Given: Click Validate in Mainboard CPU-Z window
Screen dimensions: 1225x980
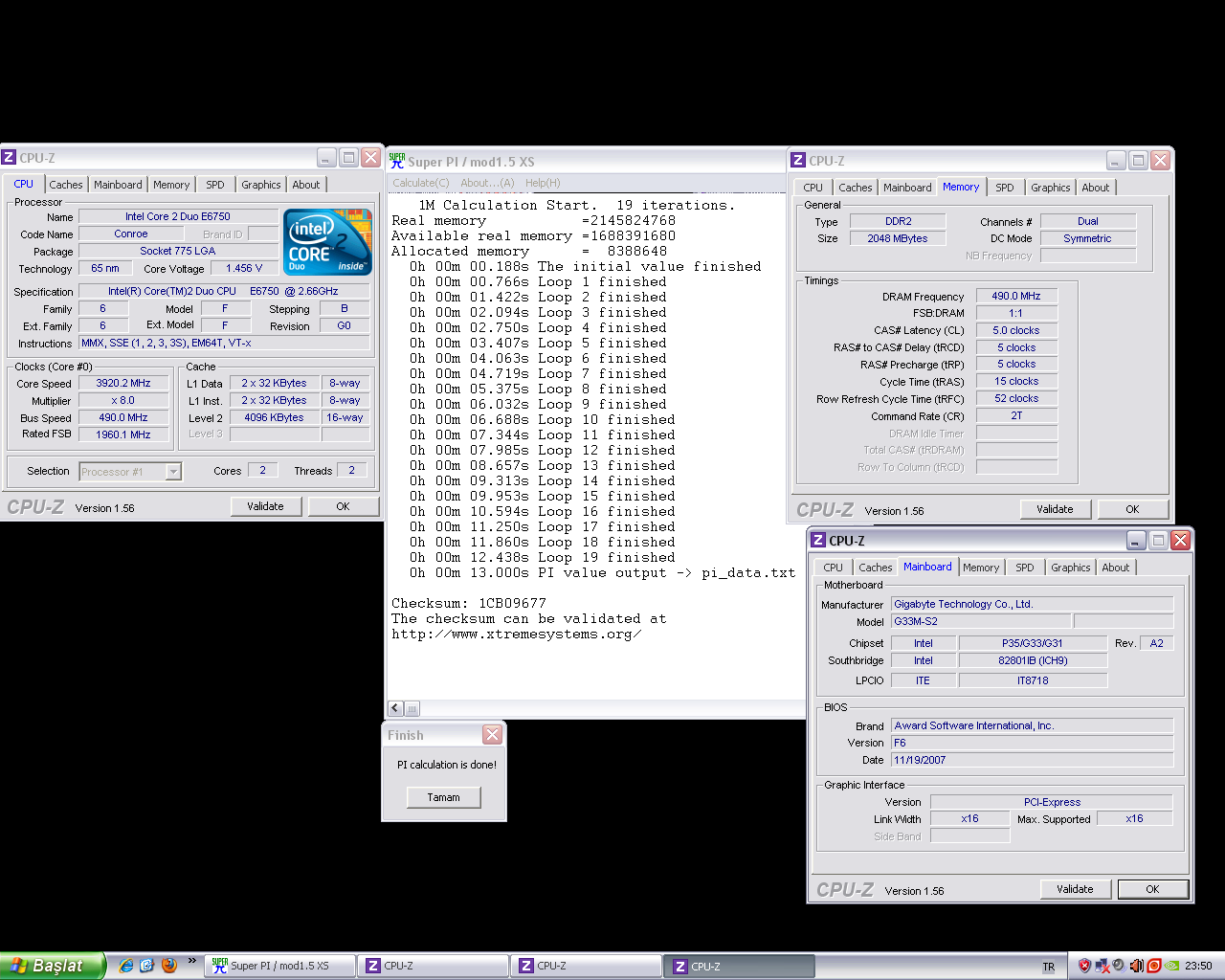Looking at the screenshot, I should point(1075,889).
